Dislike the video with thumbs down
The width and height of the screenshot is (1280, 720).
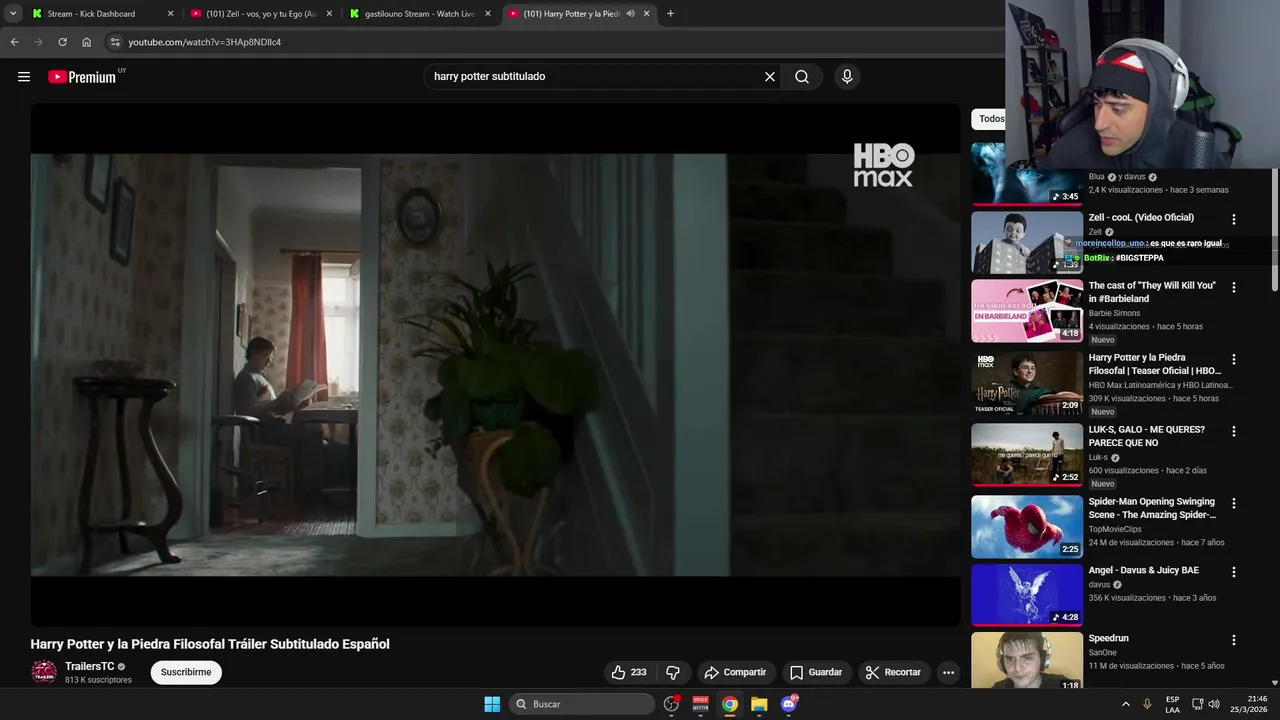(x=673, y=672)
